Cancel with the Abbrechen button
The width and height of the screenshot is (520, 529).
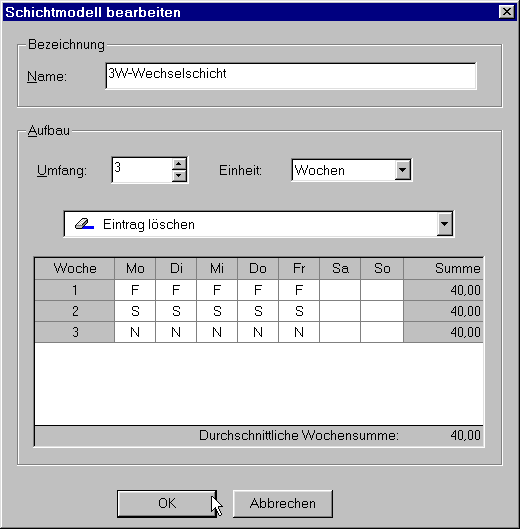point(283,503)
